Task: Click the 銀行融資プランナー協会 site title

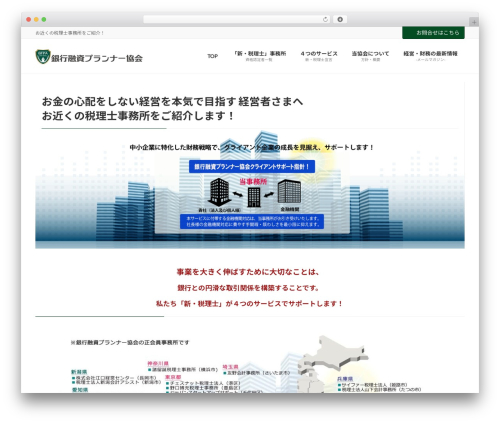Action: (x=97, y=58)
